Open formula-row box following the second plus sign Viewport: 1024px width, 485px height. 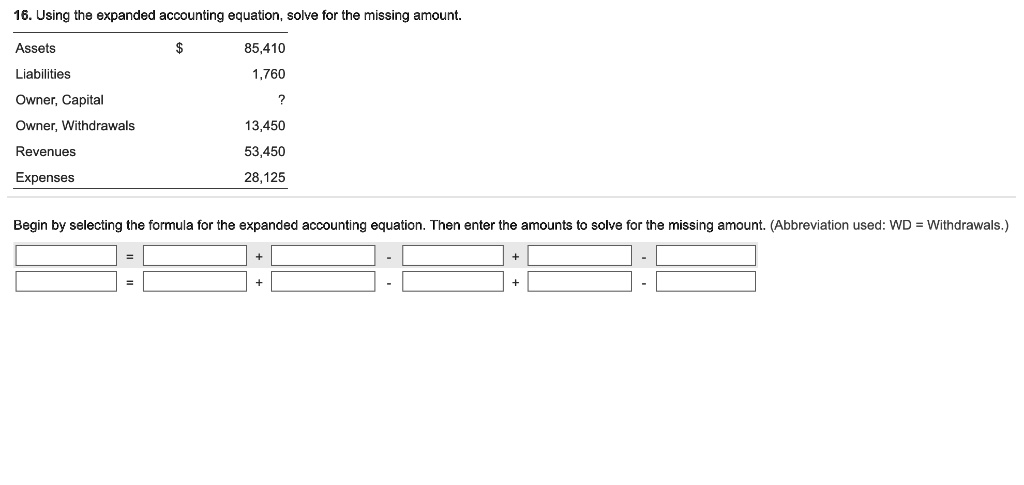point(579,256)
